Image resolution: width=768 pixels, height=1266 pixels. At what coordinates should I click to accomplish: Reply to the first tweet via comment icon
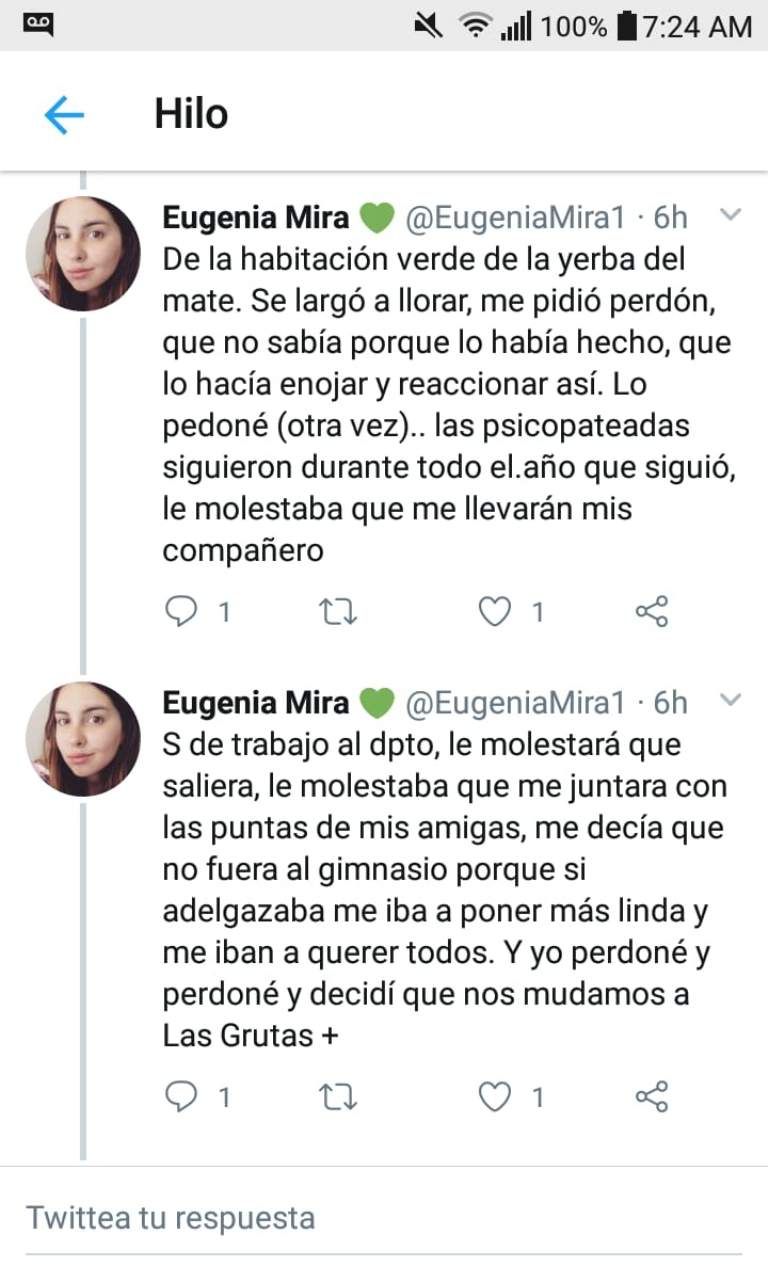pos(181,612)
